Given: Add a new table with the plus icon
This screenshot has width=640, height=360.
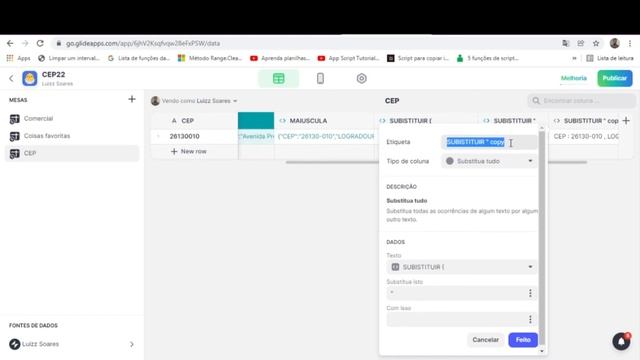Looking at the screenshot, I should [132, 99].
